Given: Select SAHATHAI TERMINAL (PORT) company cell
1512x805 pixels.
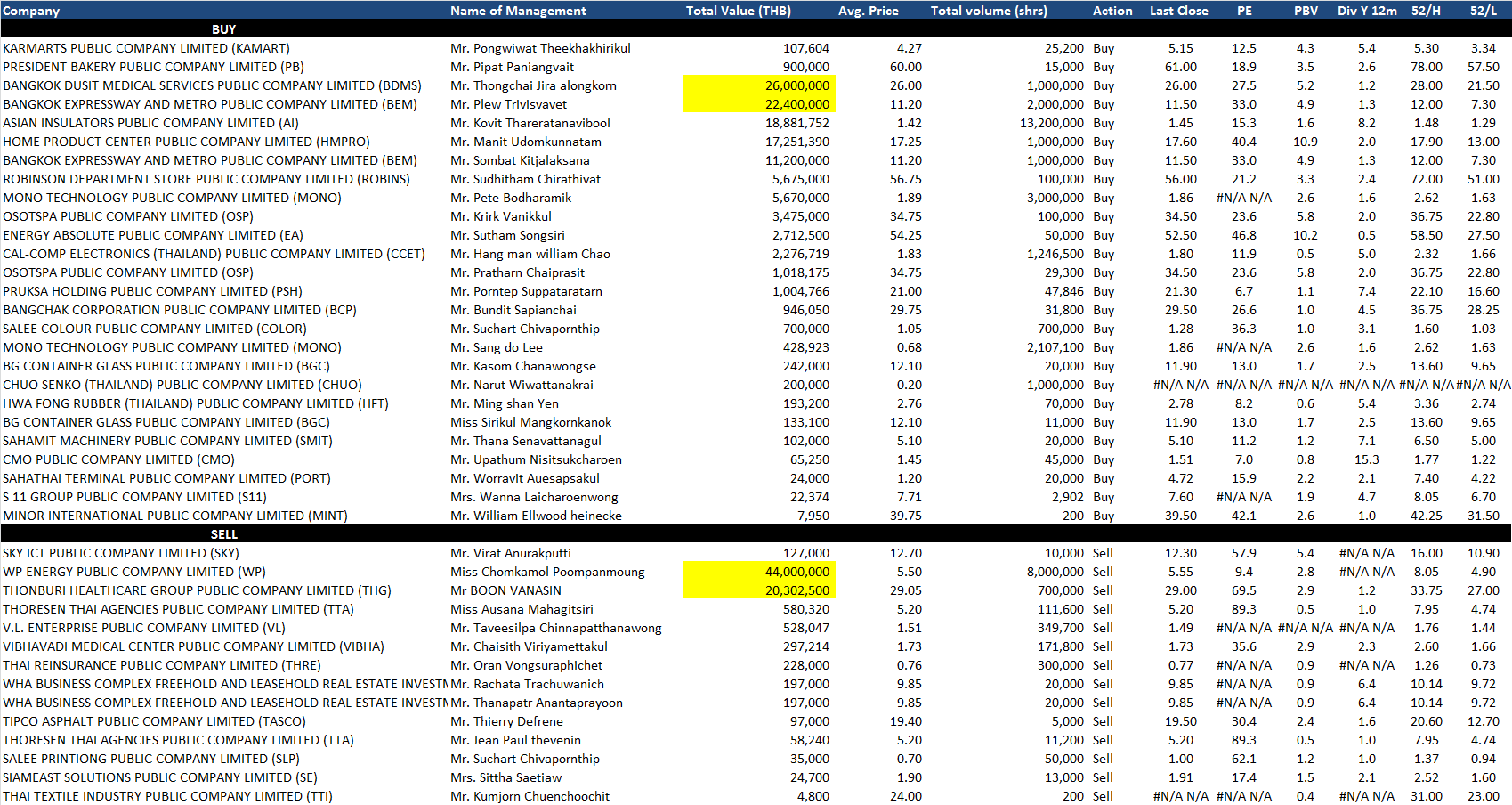Looking at the screenshot, I should click(166, 478).
